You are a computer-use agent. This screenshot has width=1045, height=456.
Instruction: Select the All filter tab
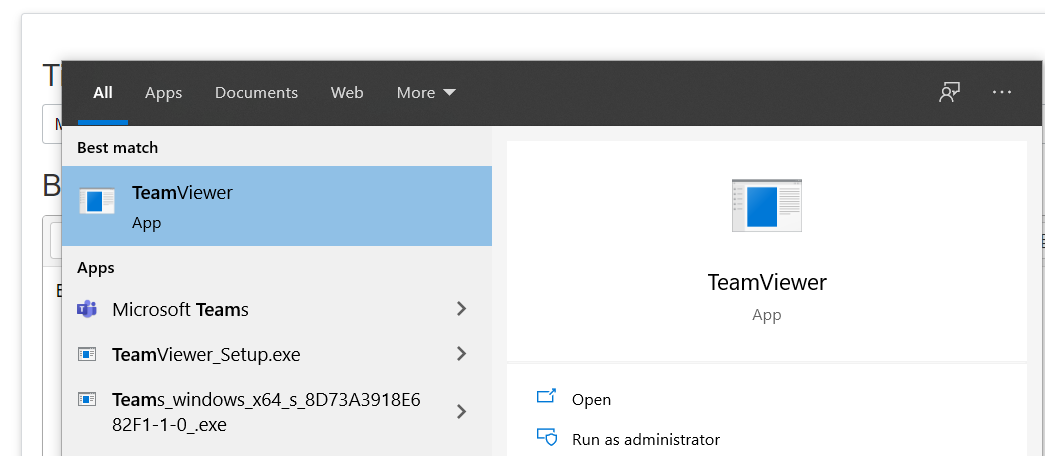[x=103, y=92]
